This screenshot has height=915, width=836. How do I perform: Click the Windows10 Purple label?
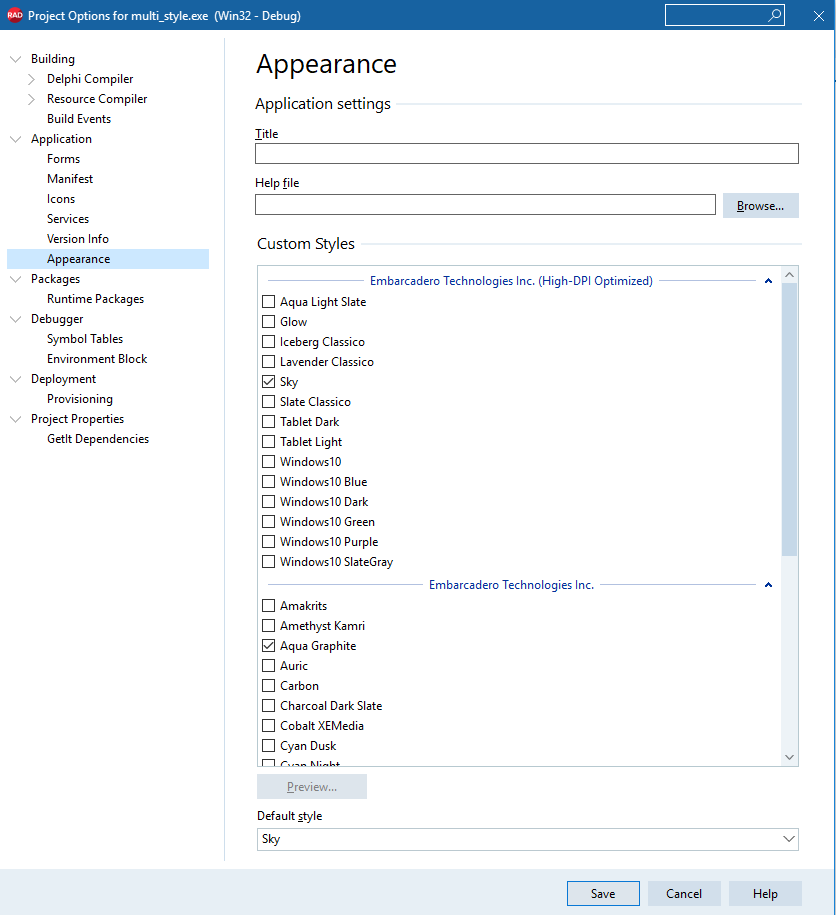pyautogui.click(x=329, y=542)
